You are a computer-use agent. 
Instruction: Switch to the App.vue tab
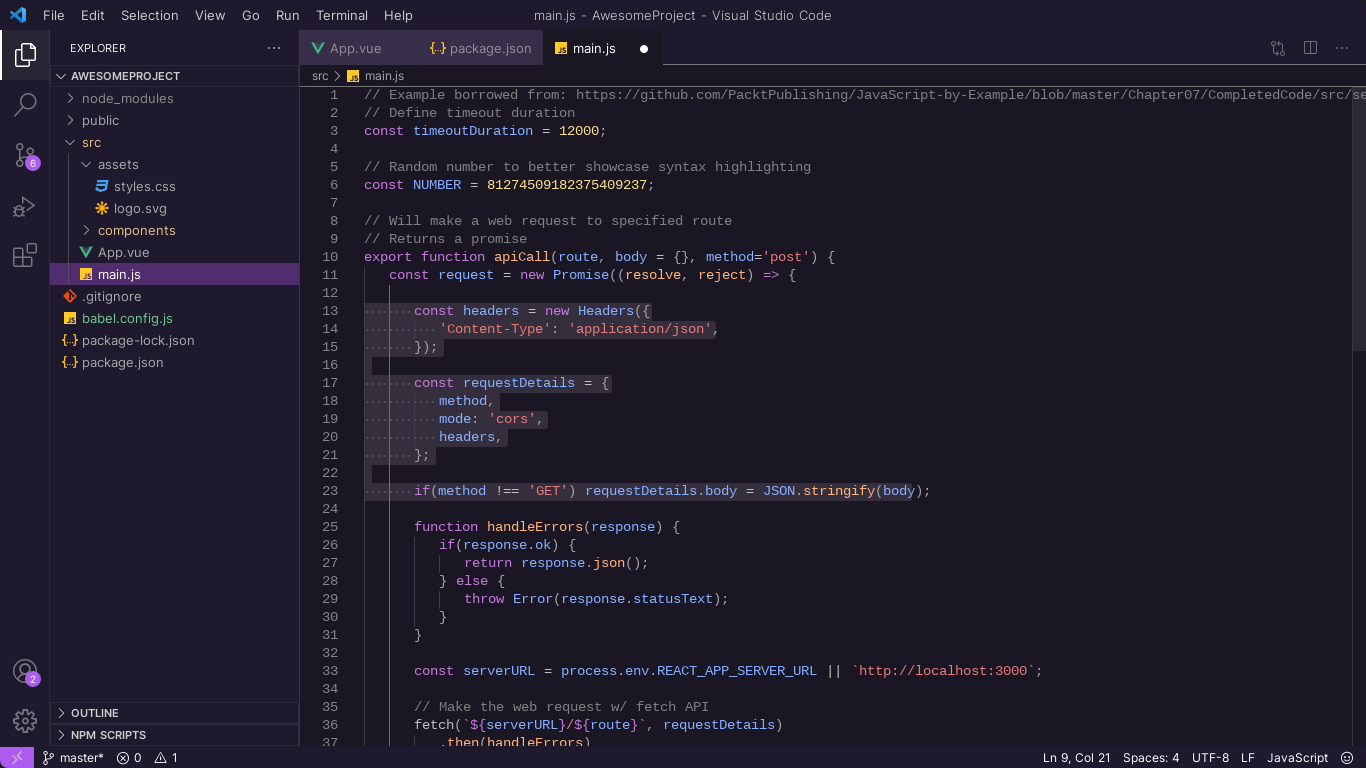click(x=359, y=48)
